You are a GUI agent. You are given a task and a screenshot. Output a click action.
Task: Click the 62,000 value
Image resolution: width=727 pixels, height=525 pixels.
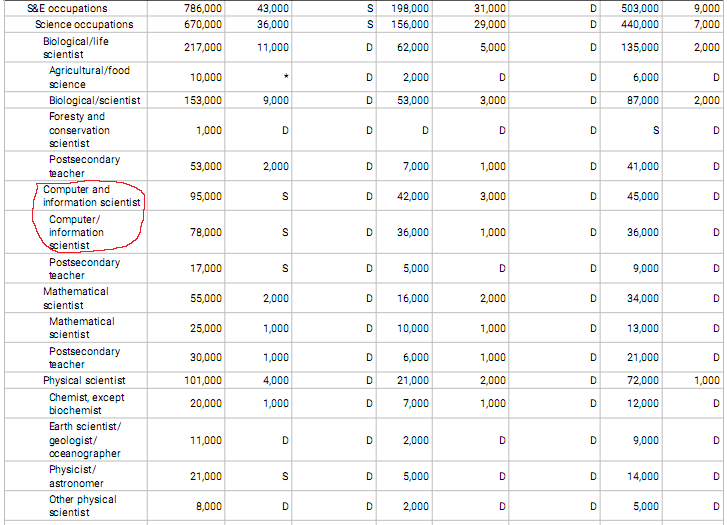coord(413,47)
